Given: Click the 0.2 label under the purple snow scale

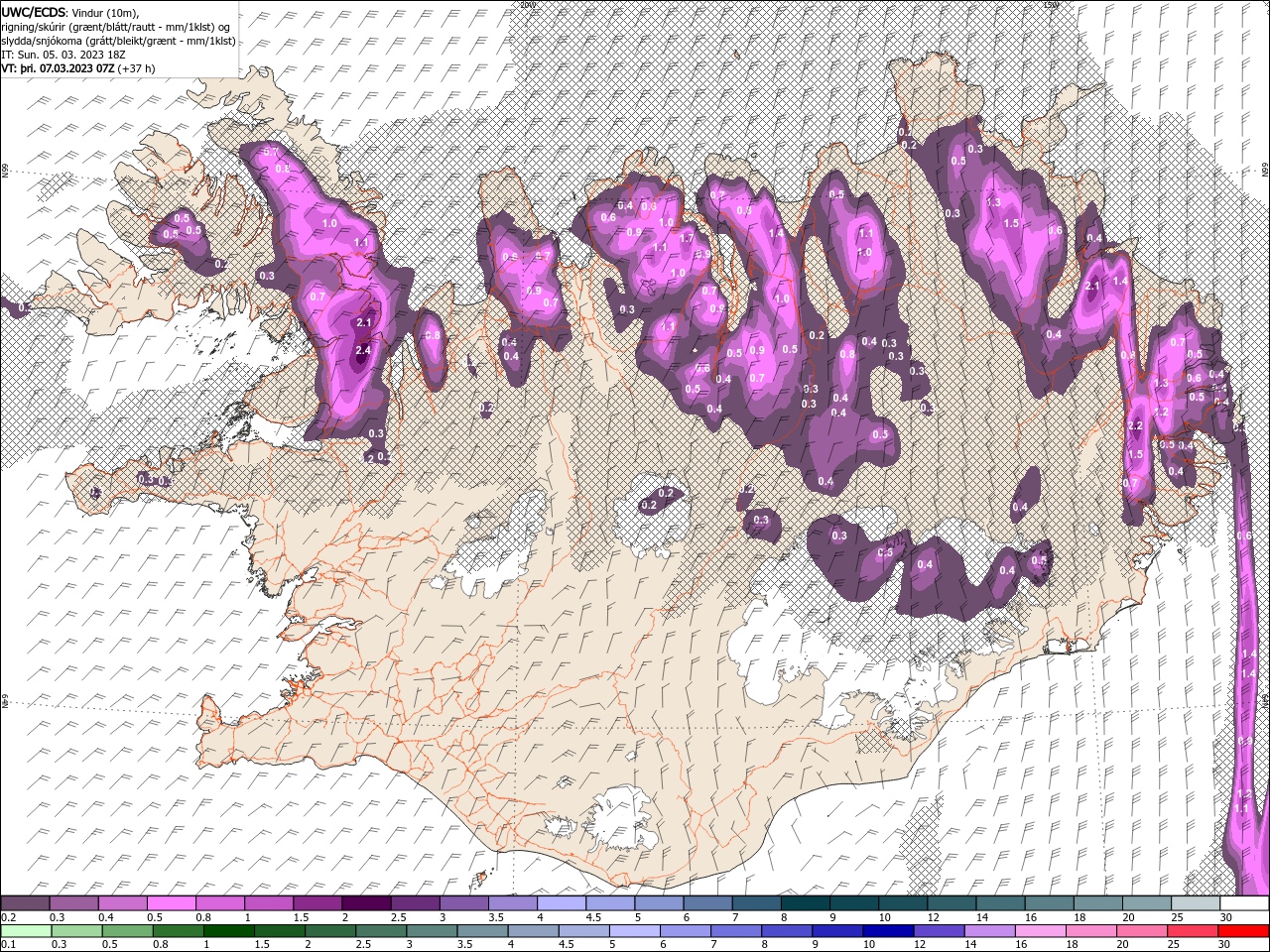Looking at the screenshot, I should [x=8, y=917].
